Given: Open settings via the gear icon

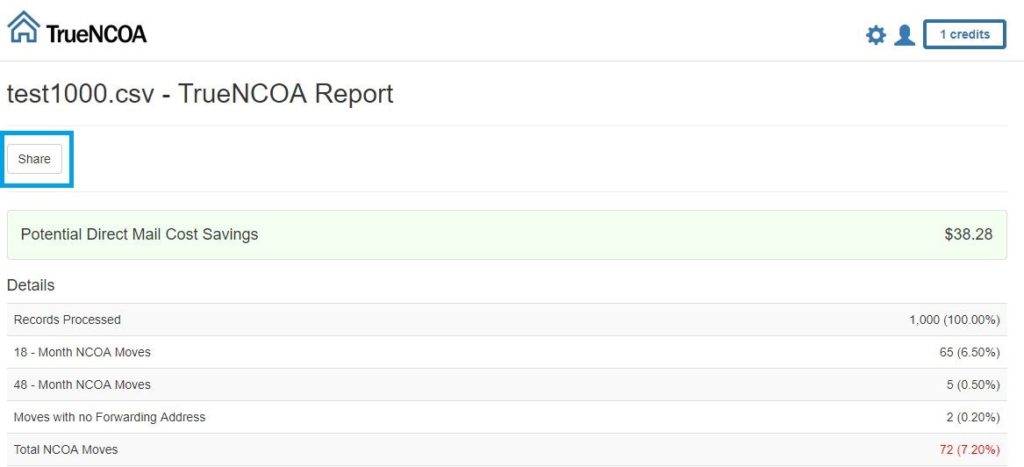Looking at the screenshot, I should [875, 35].
